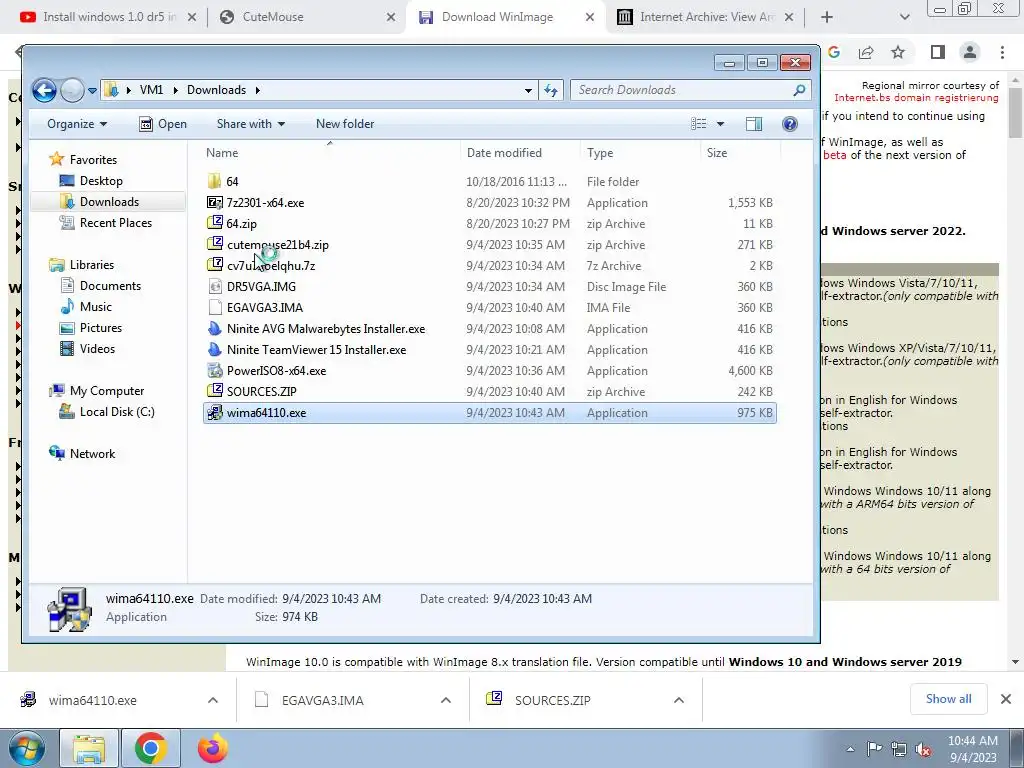This screenshot has height=768, width=1024.
Task: Click Downloads in address breadcrumb
Action: [x=216, y=90]
